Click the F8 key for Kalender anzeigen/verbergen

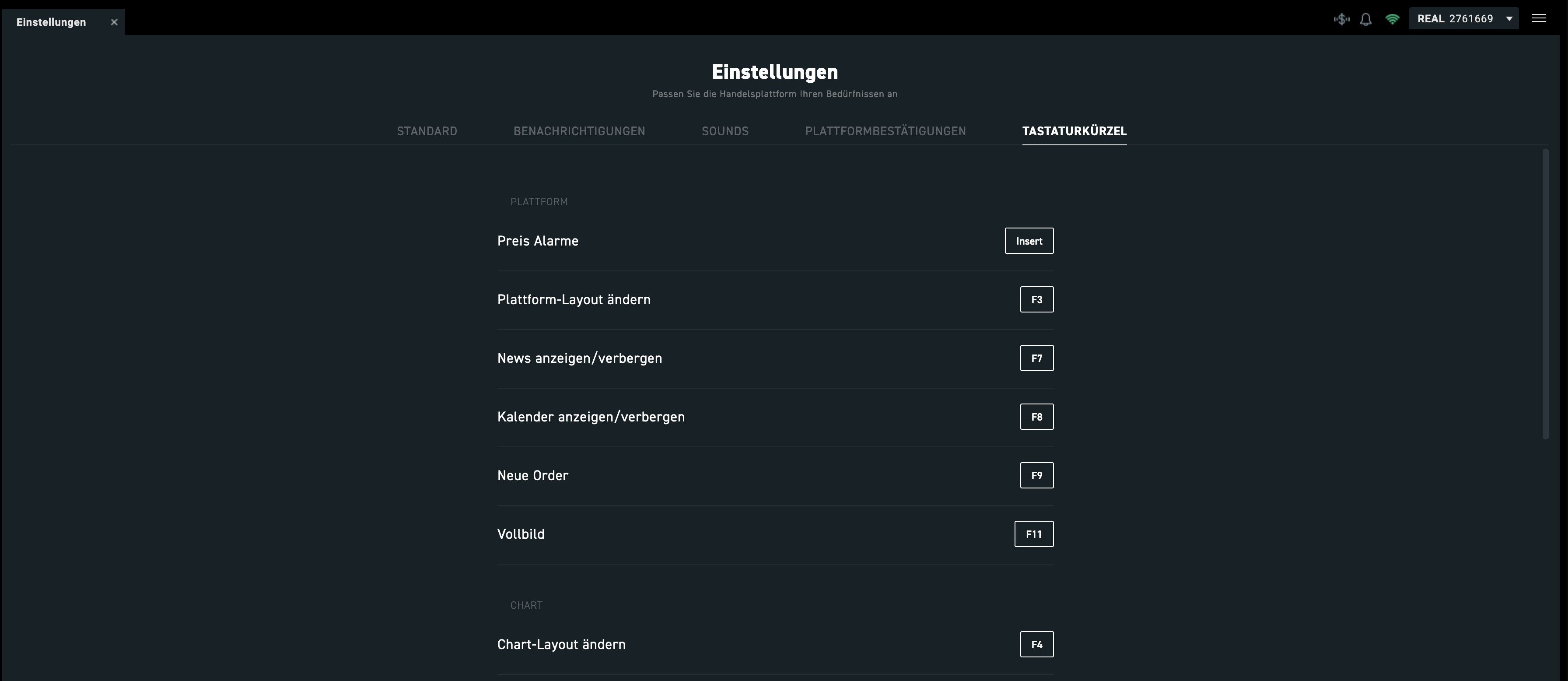coord(1036,417)
